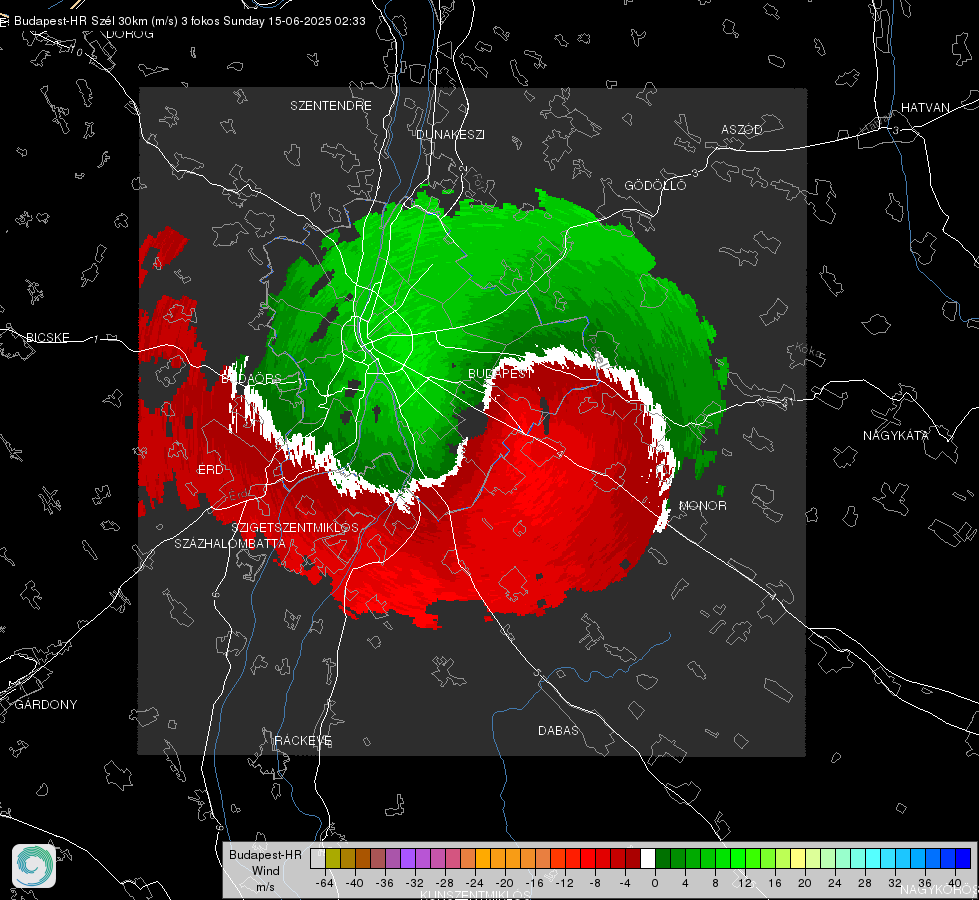The width and height of the screenshot is (979, 900).
Task: Click the "Wind" legend caption
Action: (265, 871)
